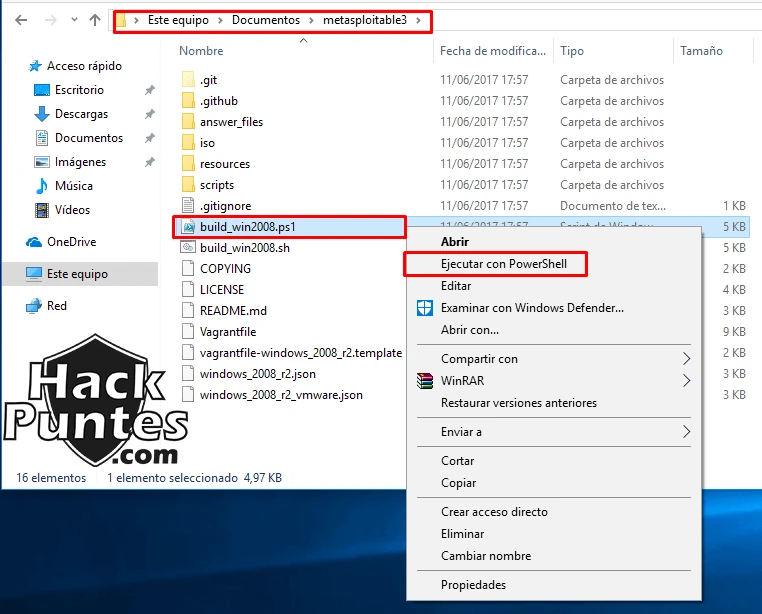The width and height of the screenshot is (762, 614).
Task: Expand chevron after metasploitable3 breadcrumb
Action: (418, 20)
